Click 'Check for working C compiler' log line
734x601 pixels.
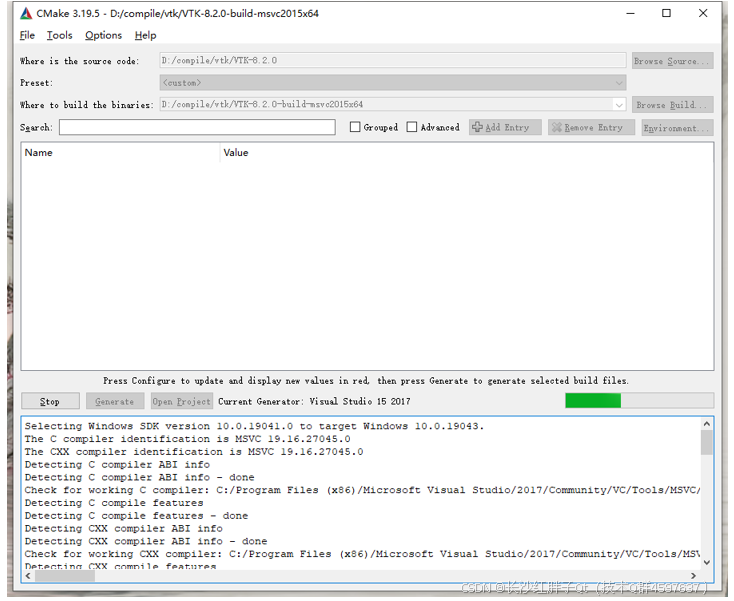362,490
